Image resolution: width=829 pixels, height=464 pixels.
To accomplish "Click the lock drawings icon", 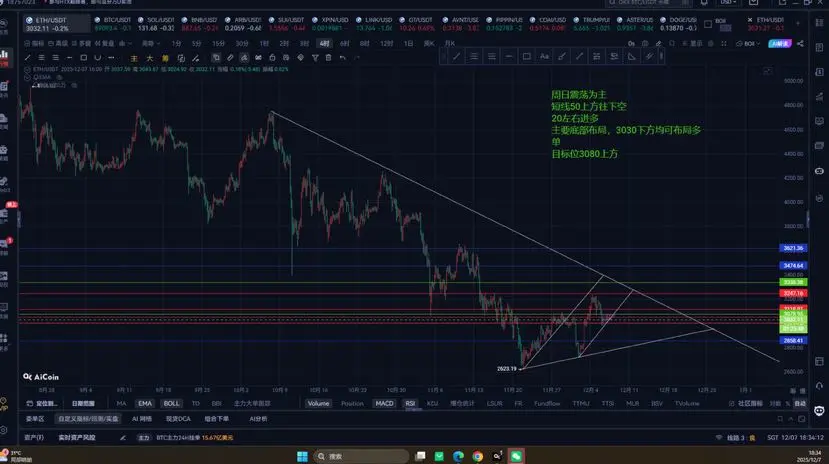I will 272,58.
